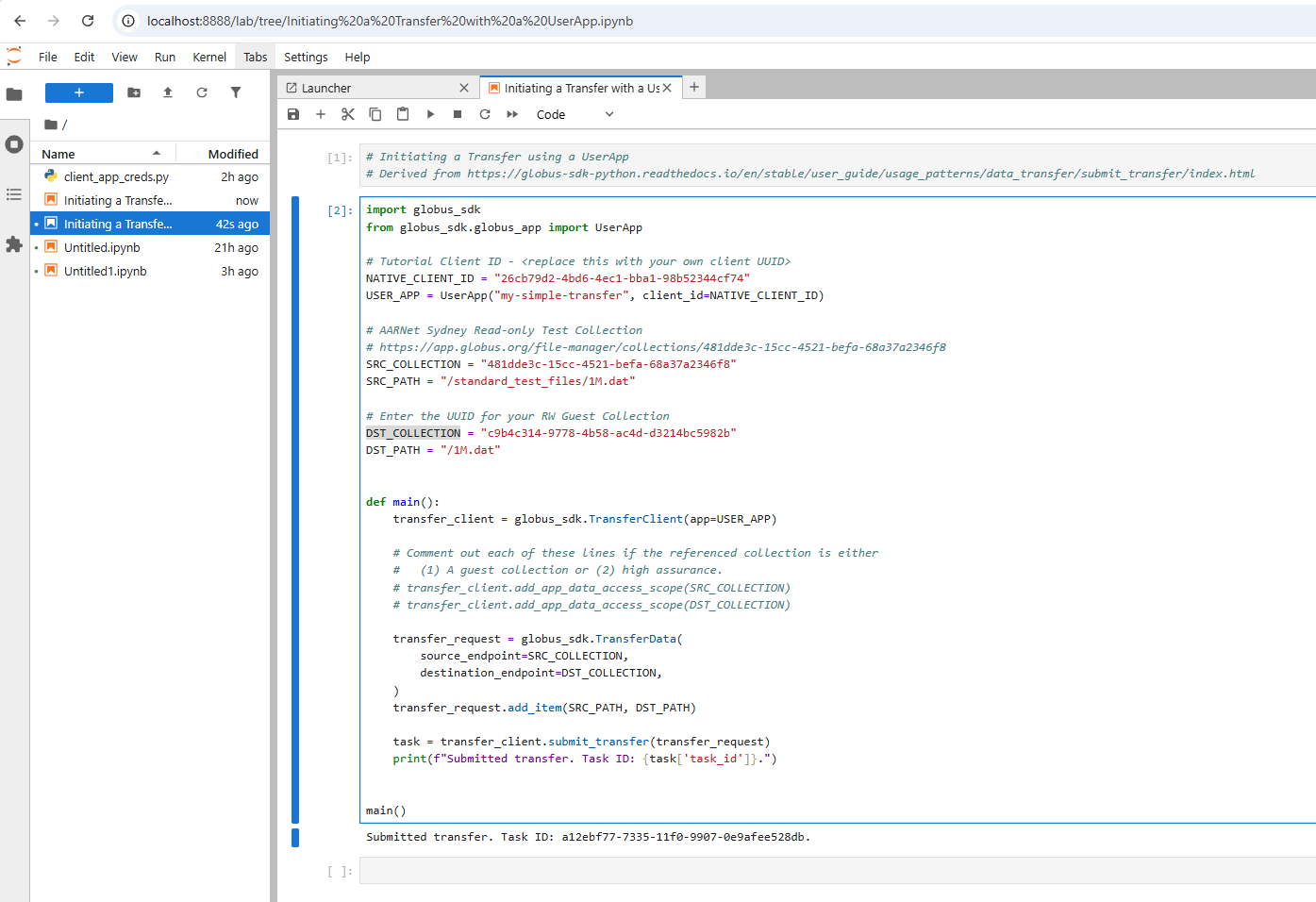This screenshot has height=902, width=1316.
Task: Reverse sorting by clicking the Name column arrow
Action: click(157, 153)
